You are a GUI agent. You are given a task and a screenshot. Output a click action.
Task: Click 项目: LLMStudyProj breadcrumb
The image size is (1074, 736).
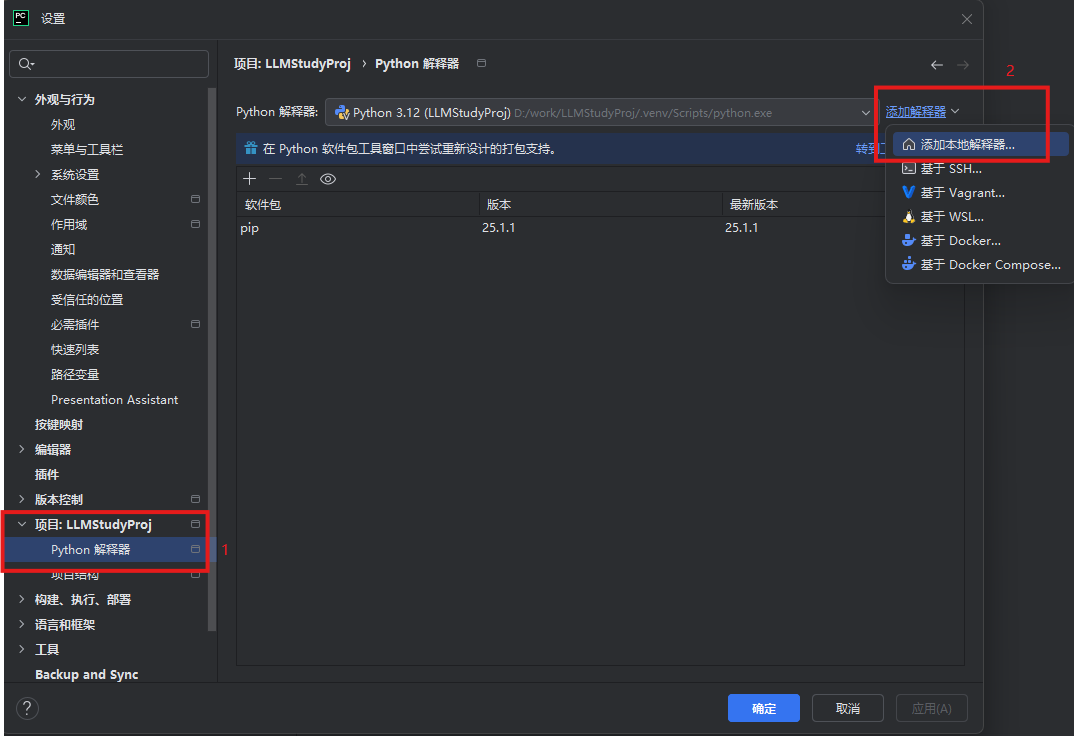click(x=292, y=64)
